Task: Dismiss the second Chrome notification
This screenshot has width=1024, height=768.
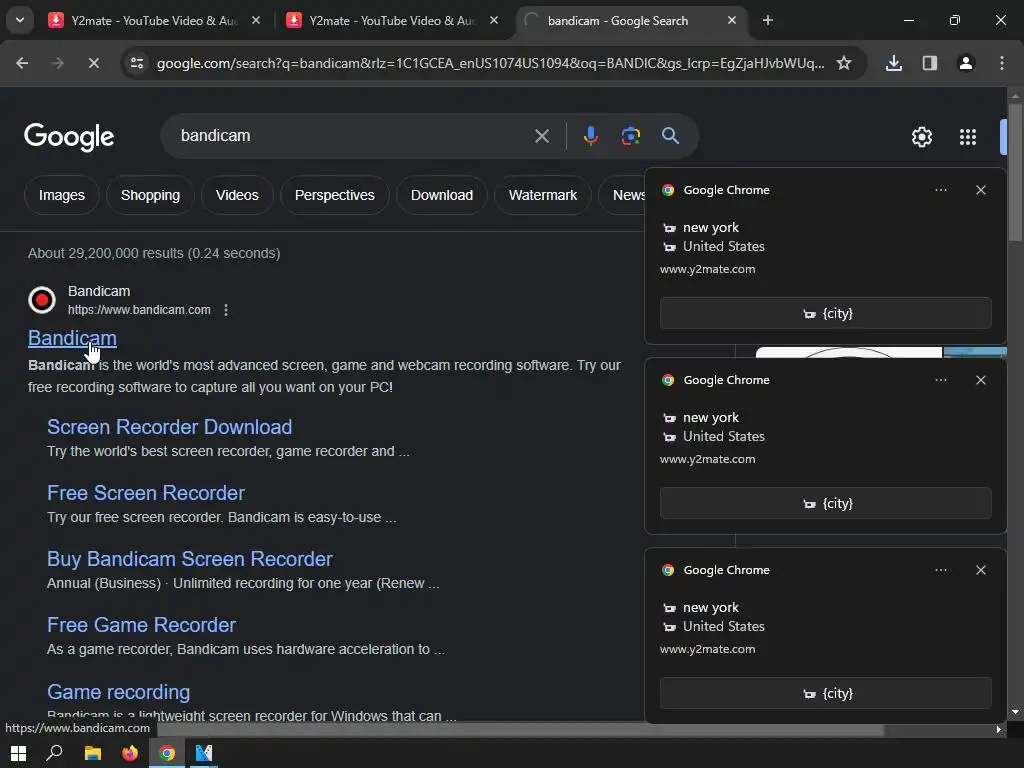Action: (x=980, y=380)
